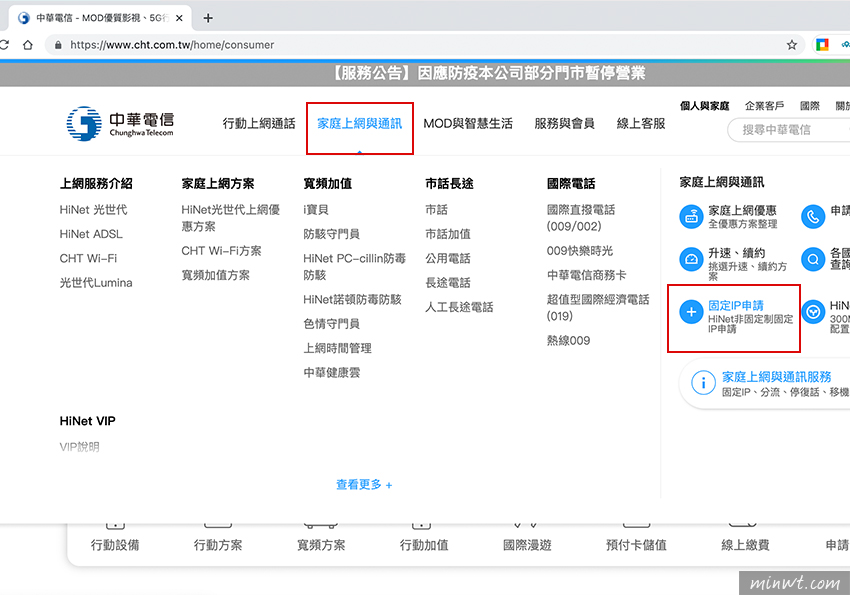This screenshot has height=595, width=850.
Task: Click the phone icon beside 家庭上網優惠
Action: click(813, 217)
